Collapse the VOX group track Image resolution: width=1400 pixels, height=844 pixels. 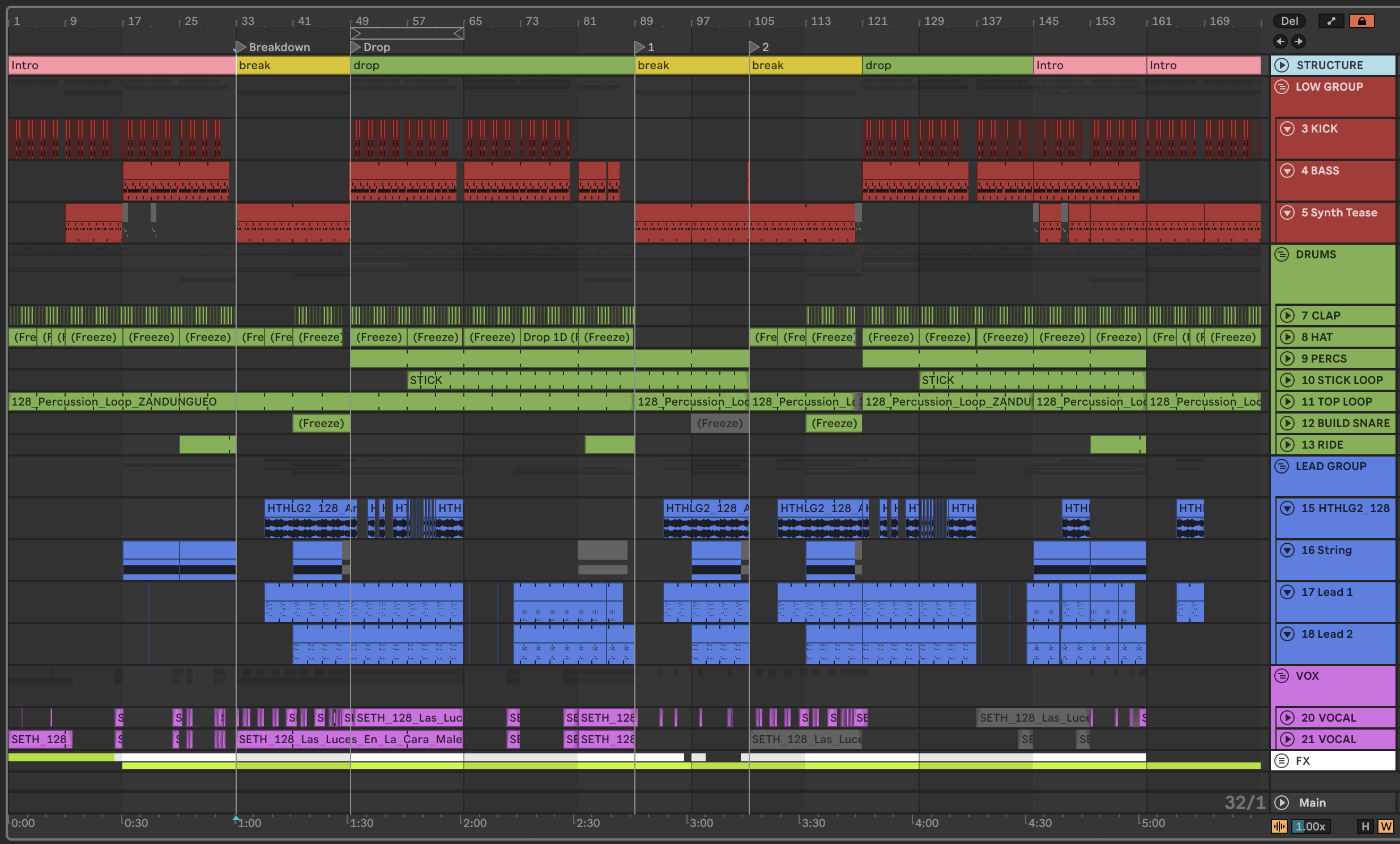[1282, 676]
